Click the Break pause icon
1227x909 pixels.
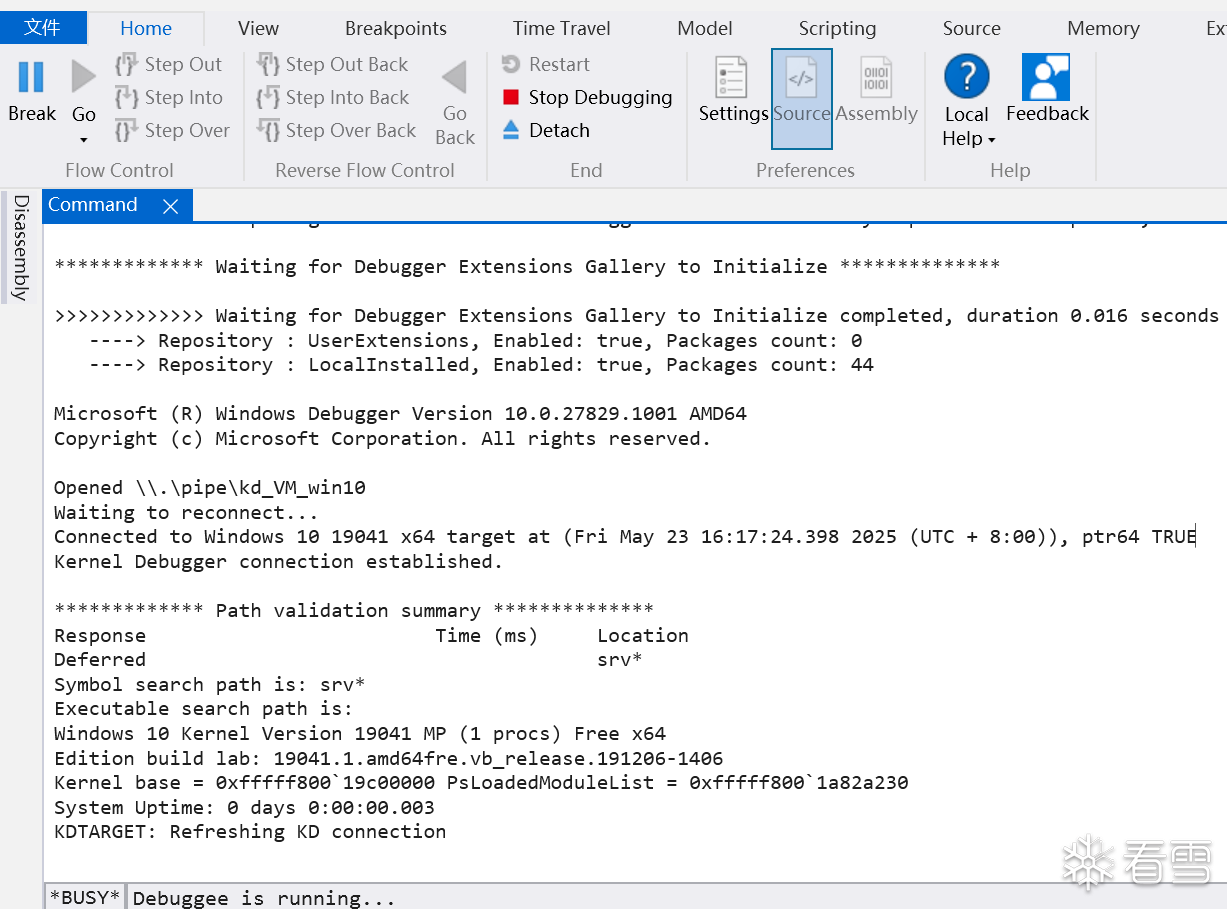31,77
